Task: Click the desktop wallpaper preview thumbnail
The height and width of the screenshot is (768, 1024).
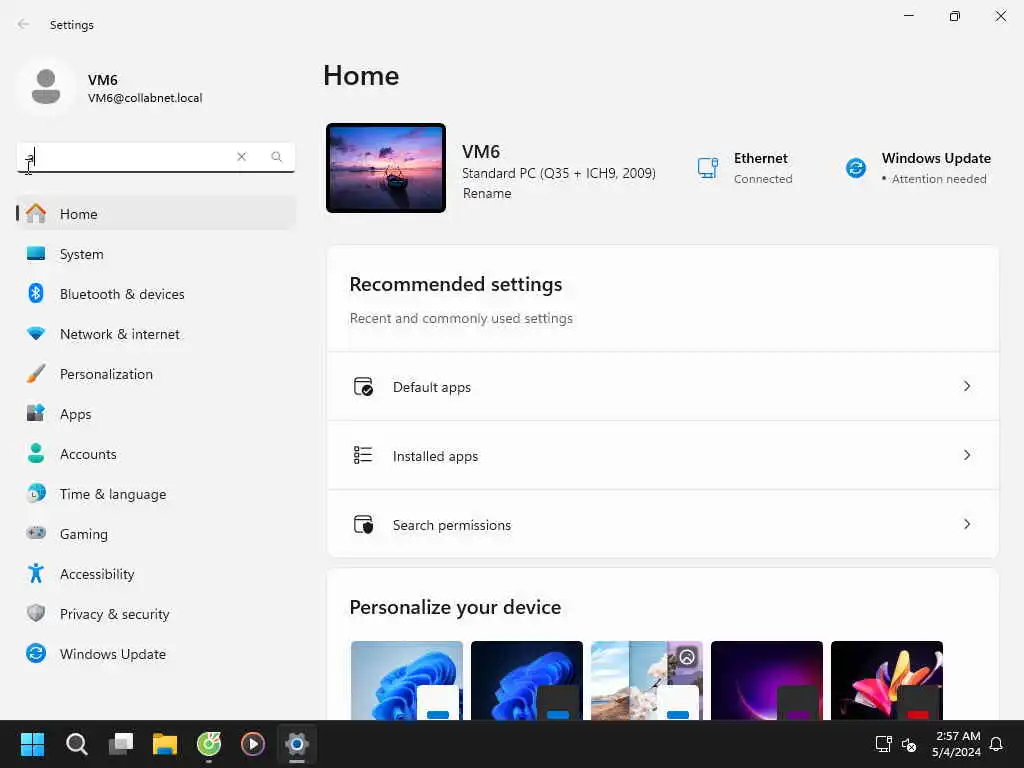Action: pos(386,168)
